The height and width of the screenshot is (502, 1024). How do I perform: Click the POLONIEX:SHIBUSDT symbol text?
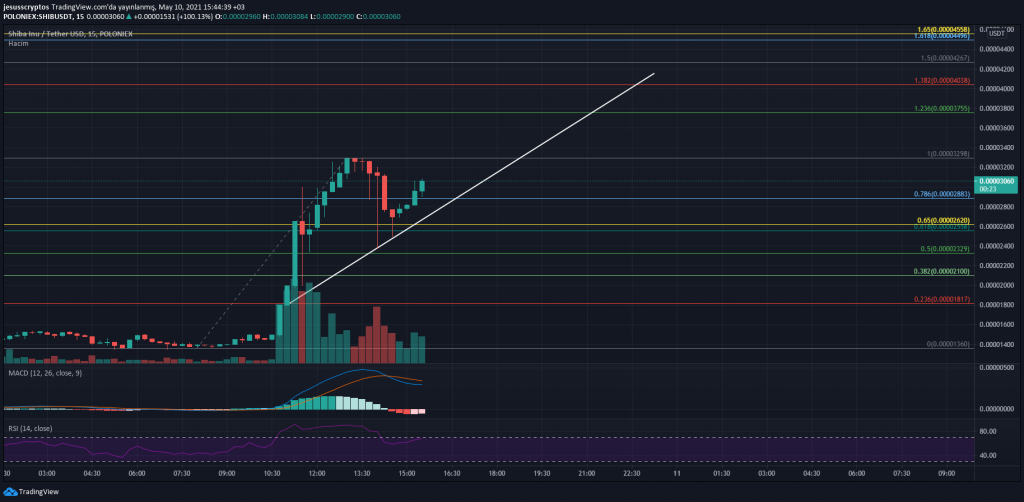tap(39, 18)
